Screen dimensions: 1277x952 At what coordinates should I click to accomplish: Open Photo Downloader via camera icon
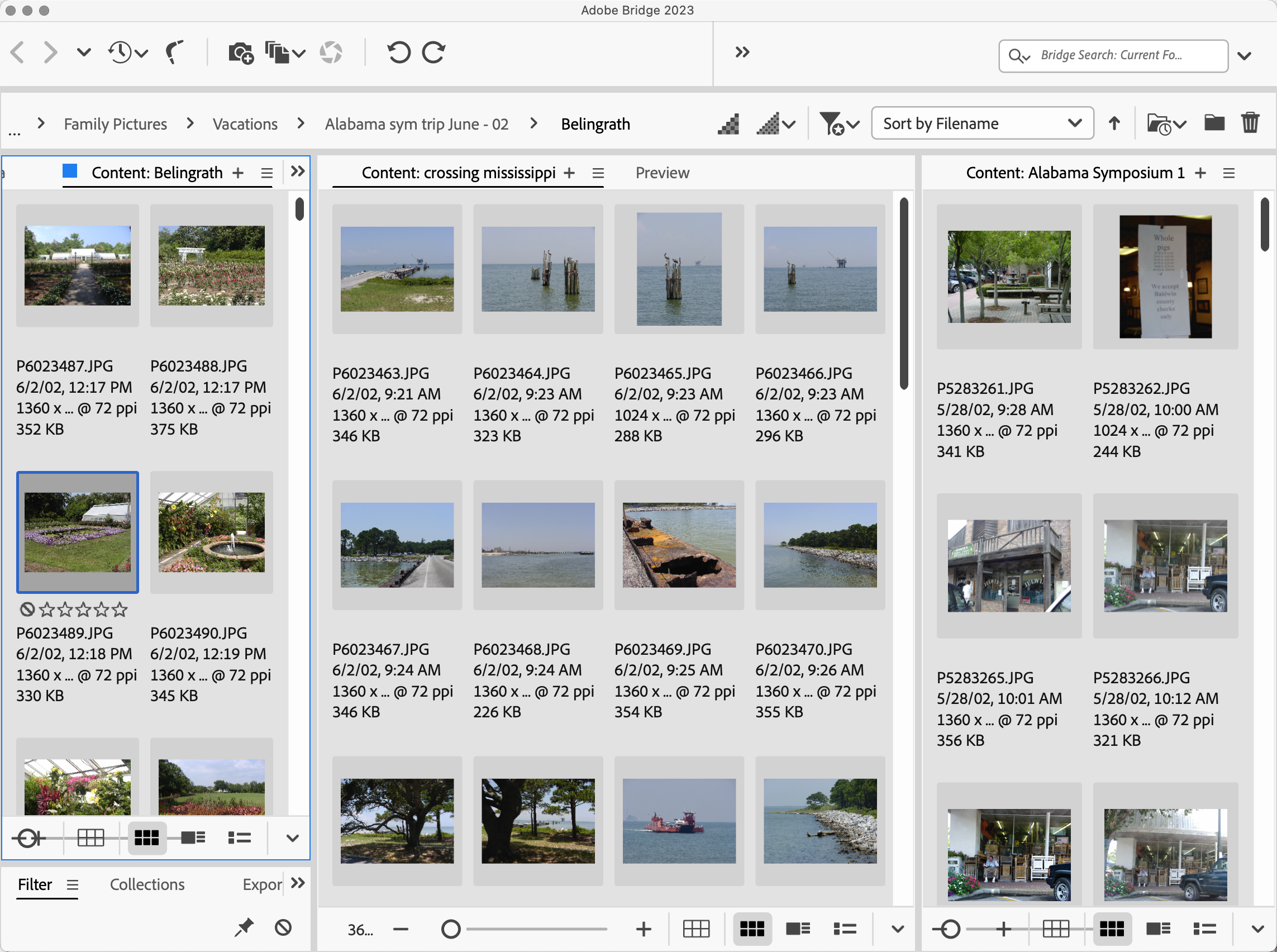[240, 52]
